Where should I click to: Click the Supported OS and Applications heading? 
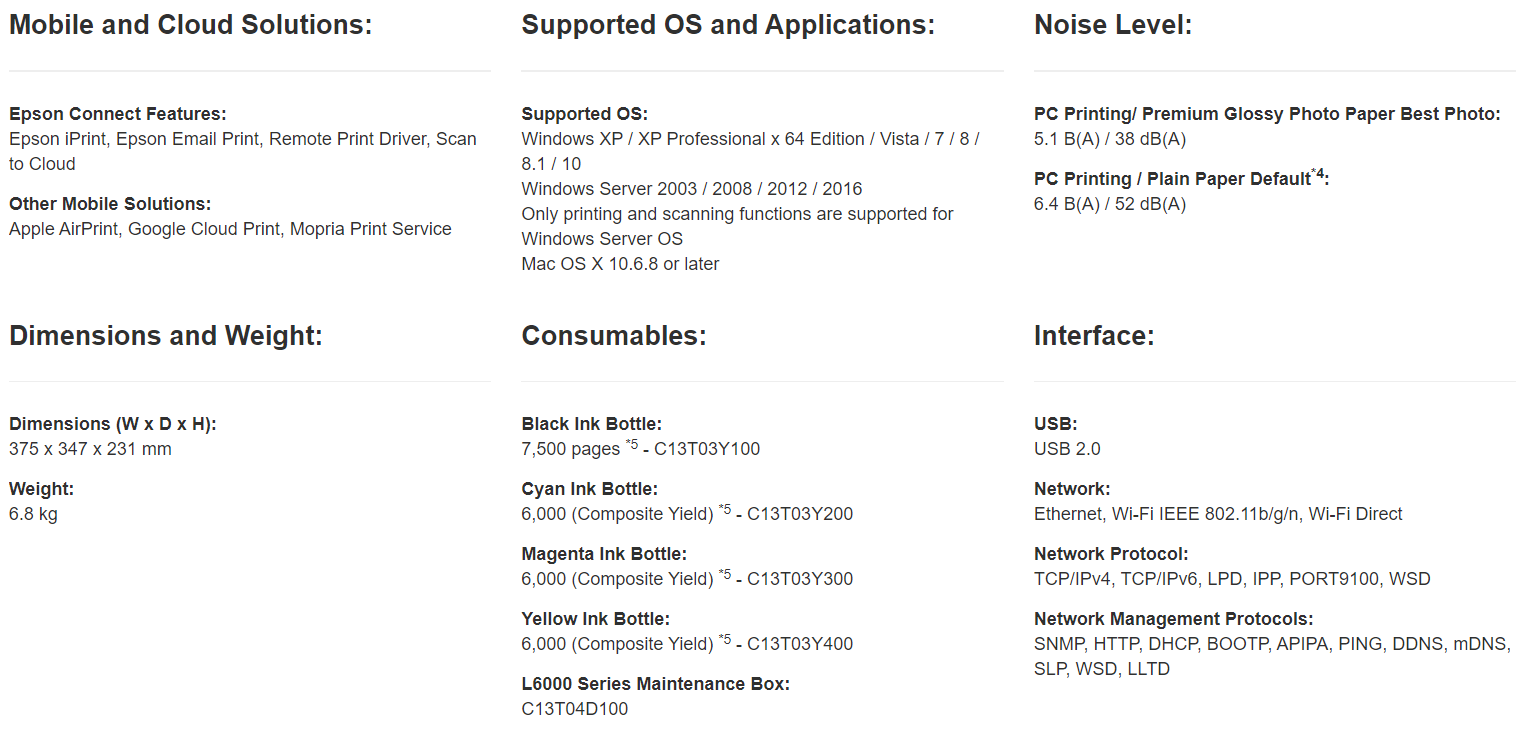point(727,25)
